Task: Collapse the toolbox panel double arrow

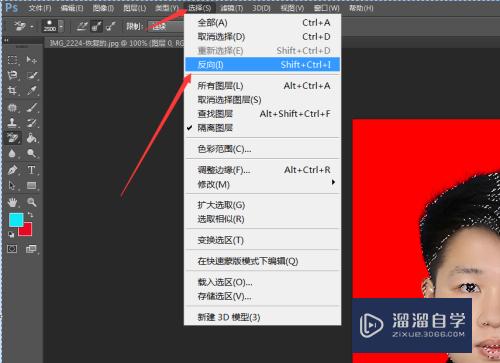Action: (6, 41)
